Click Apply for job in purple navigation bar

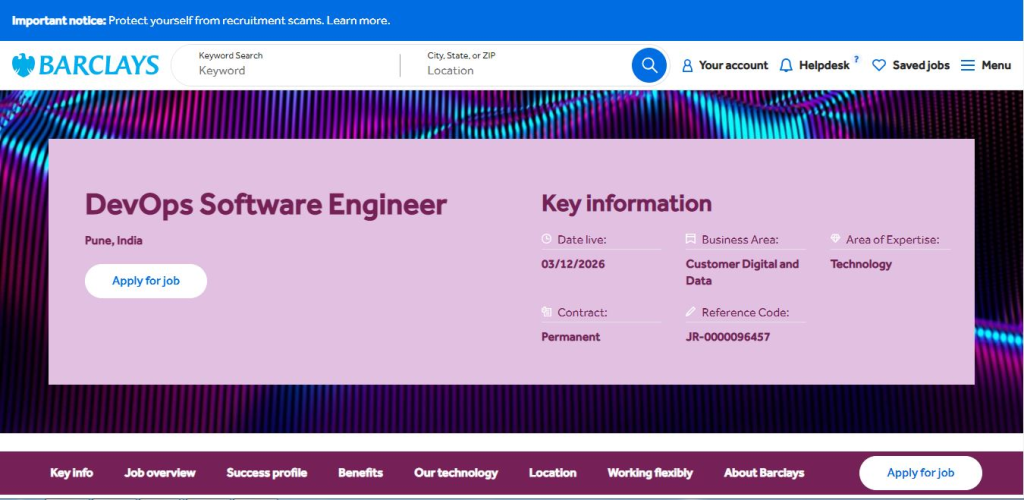[920, 473]
